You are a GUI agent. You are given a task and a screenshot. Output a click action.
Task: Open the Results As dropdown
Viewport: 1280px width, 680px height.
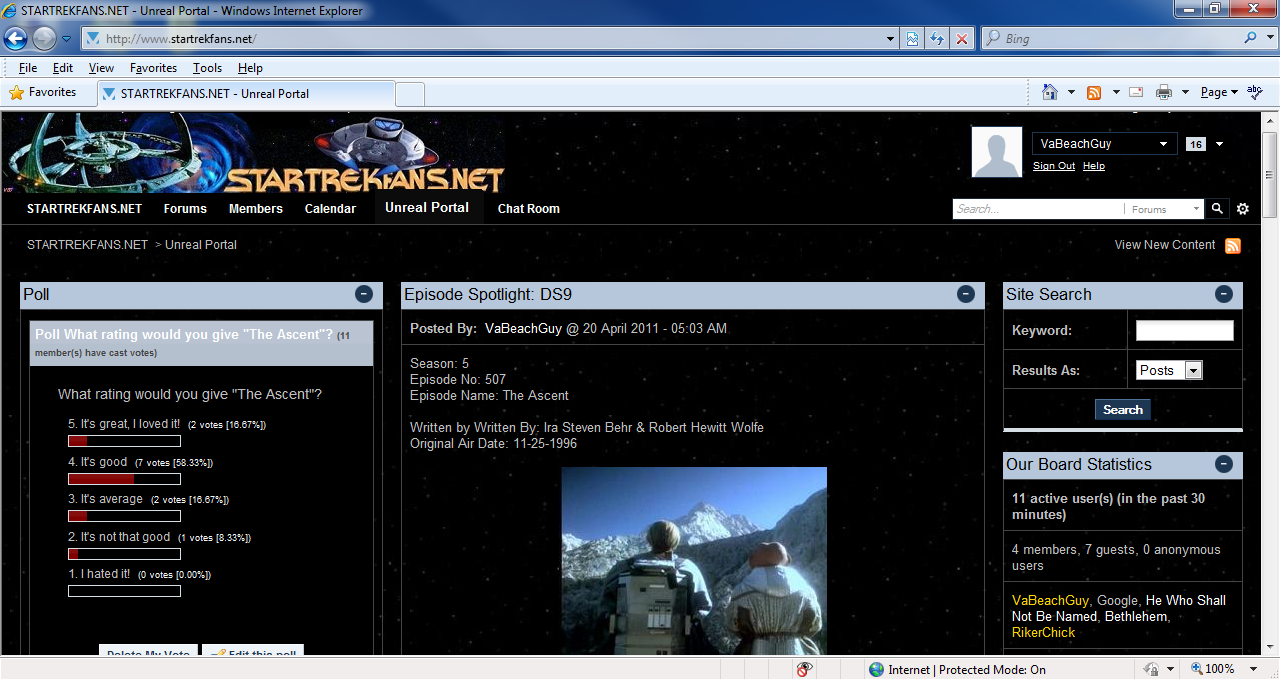coord(1192,370)
